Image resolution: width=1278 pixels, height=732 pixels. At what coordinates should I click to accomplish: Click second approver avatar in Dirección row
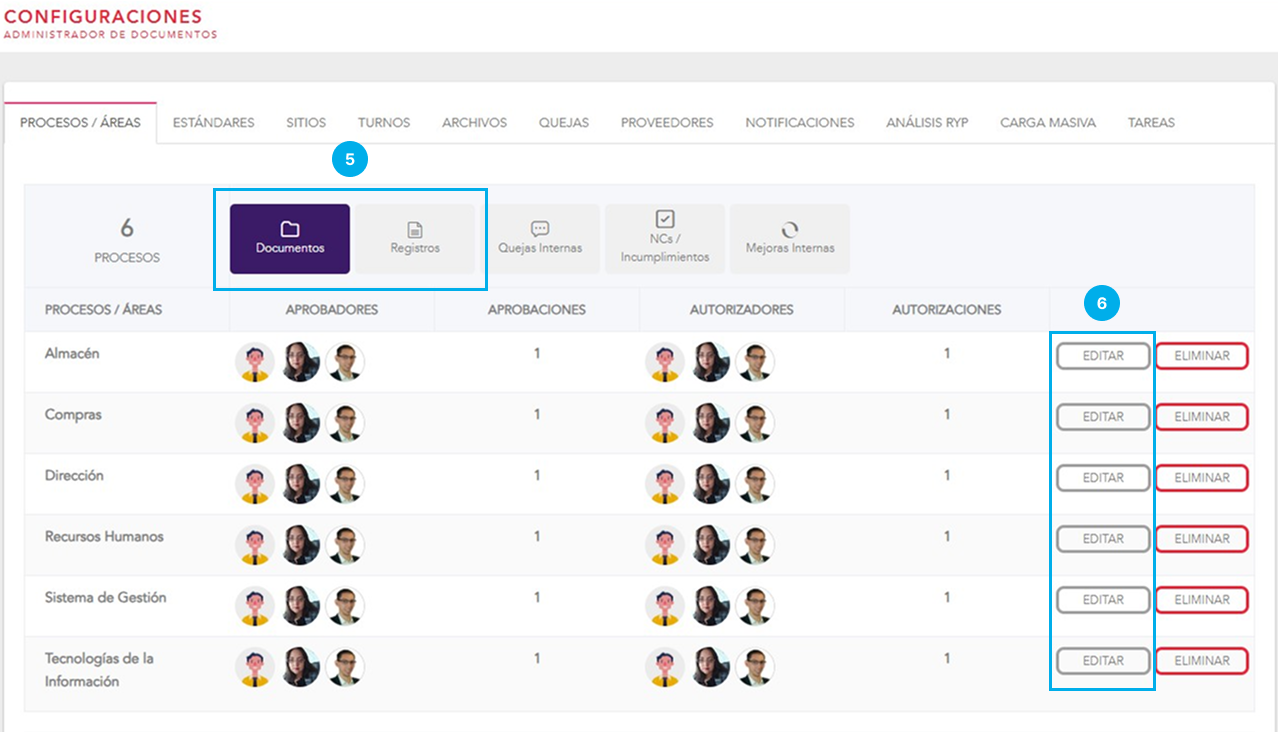[300, 484]
